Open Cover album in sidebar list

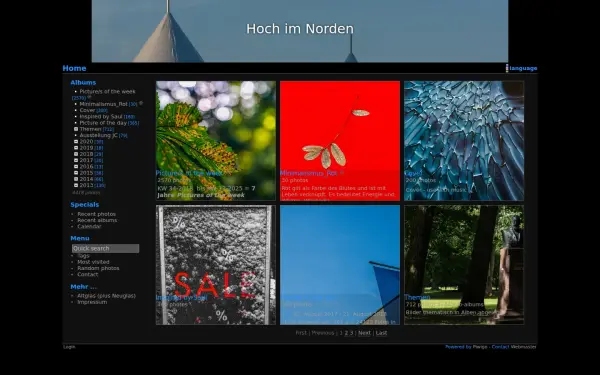point(87,110)
